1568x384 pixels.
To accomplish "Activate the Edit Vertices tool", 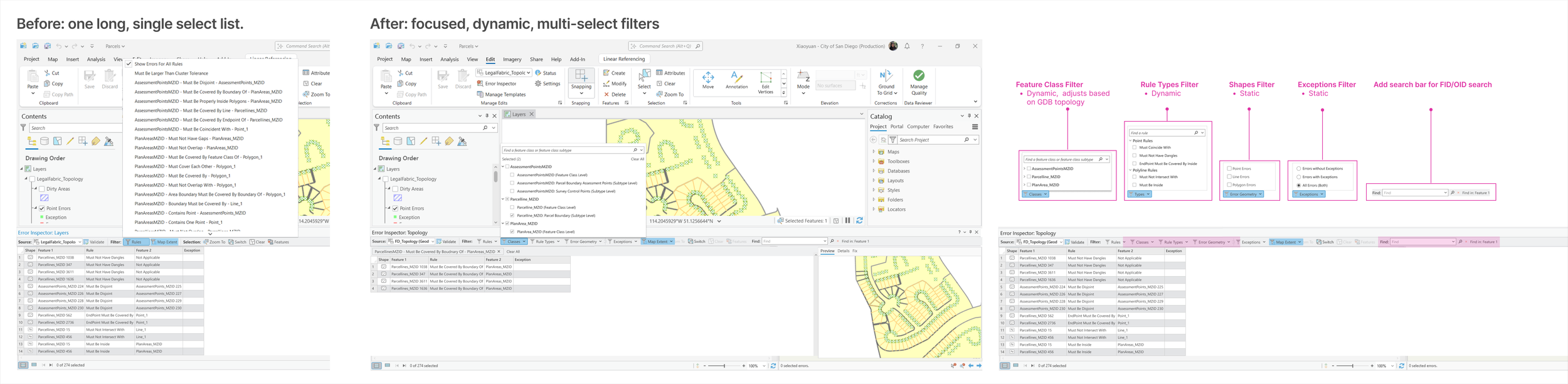I will tap(765, 82).
